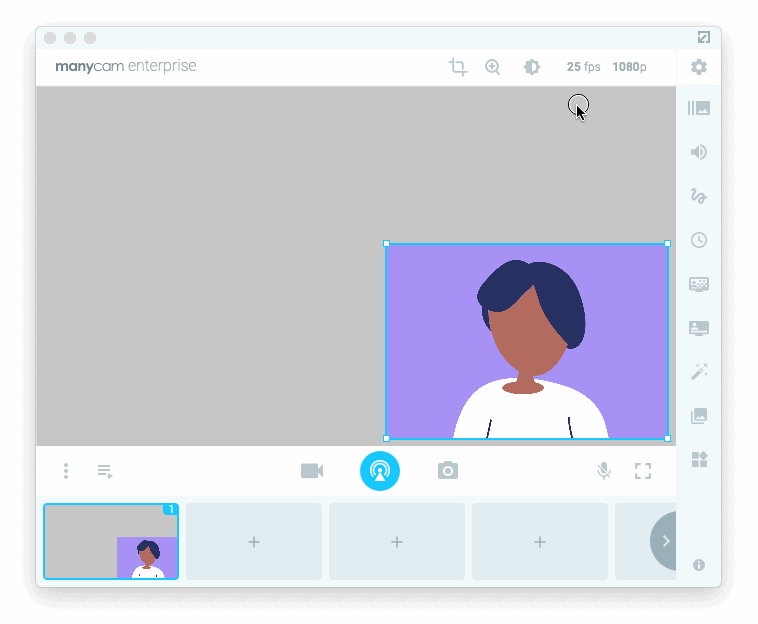Select the crop tool icon
This screenshot has width=758, height=624.
(457, 67)
